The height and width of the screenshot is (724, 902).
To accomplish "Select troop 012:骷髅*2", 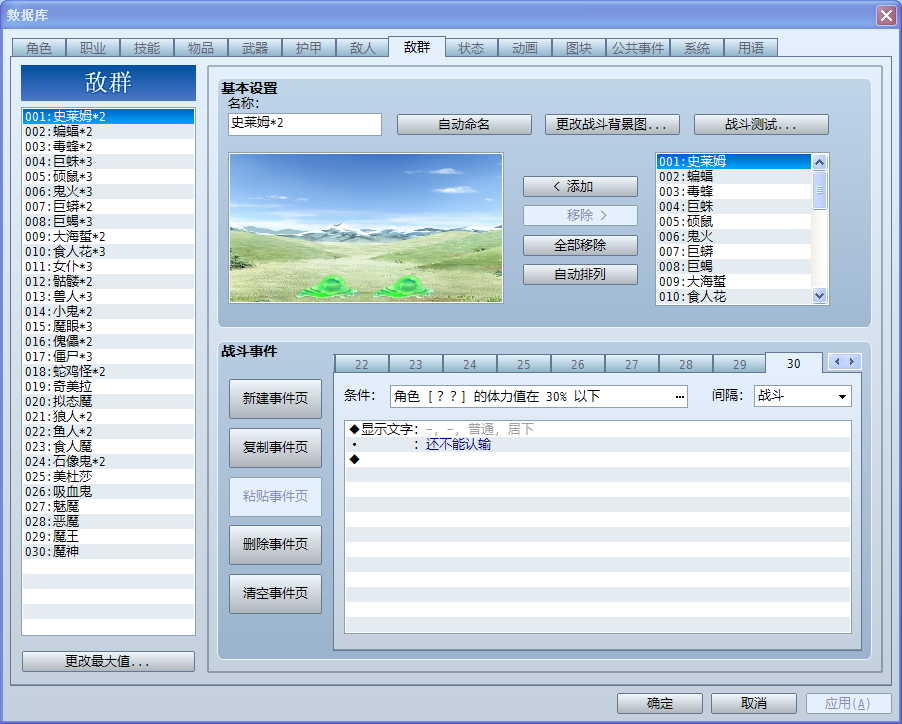I will pos(108,281).
